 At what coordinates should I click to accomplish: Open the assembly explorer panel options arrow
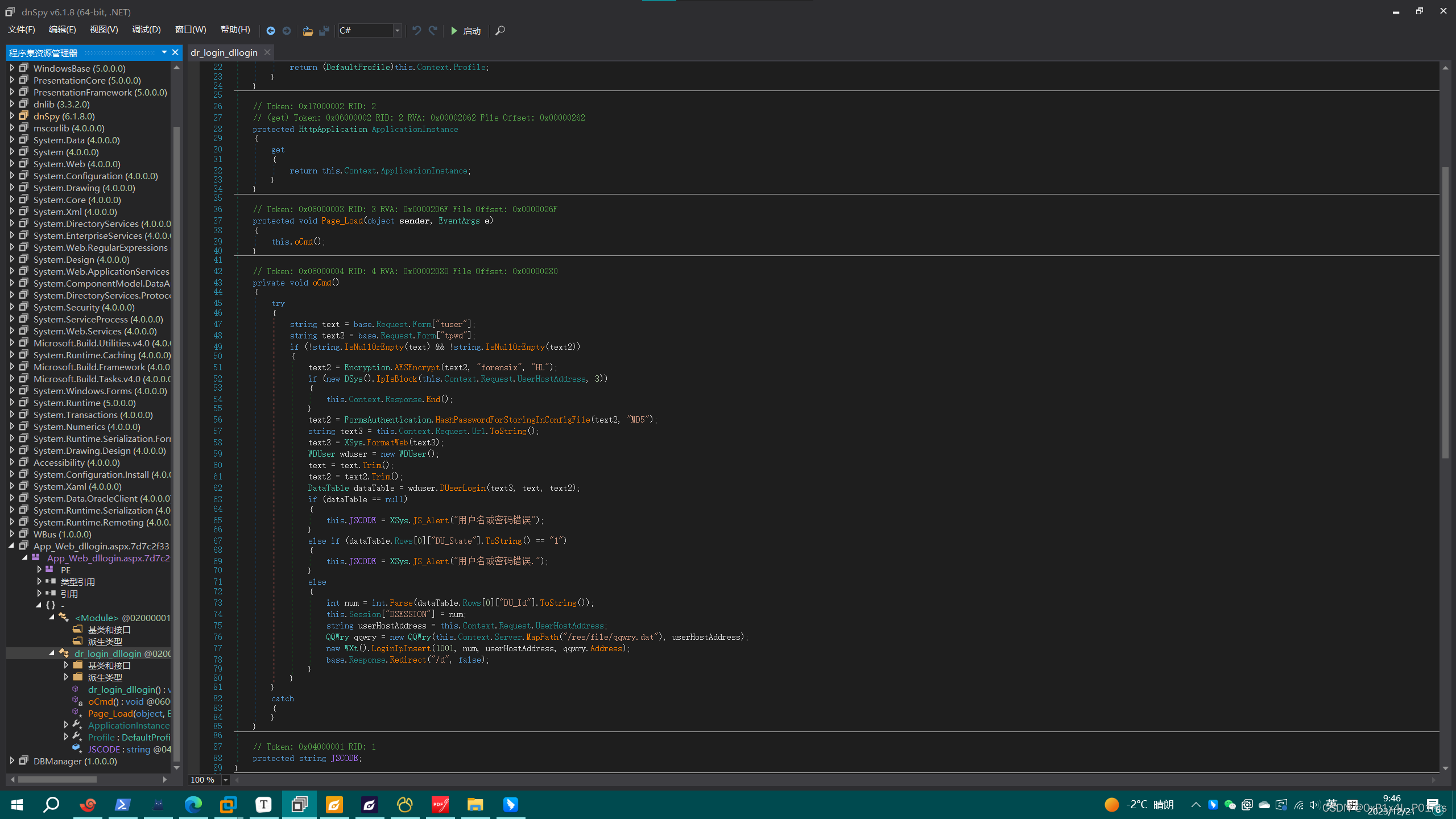pos(164,52)
